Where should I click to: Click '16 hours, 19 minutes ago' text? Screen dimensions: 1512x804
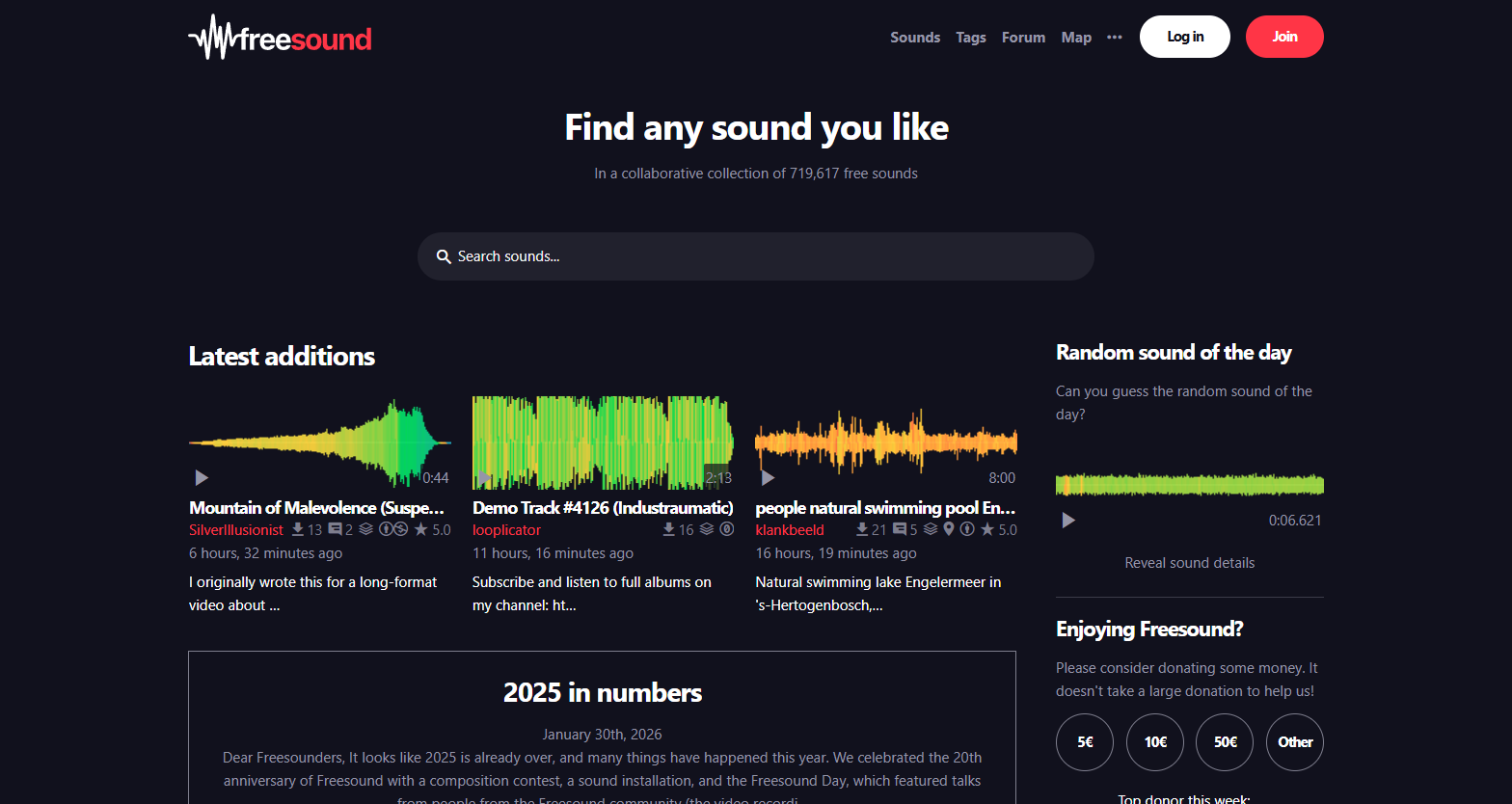click(836, 553)
